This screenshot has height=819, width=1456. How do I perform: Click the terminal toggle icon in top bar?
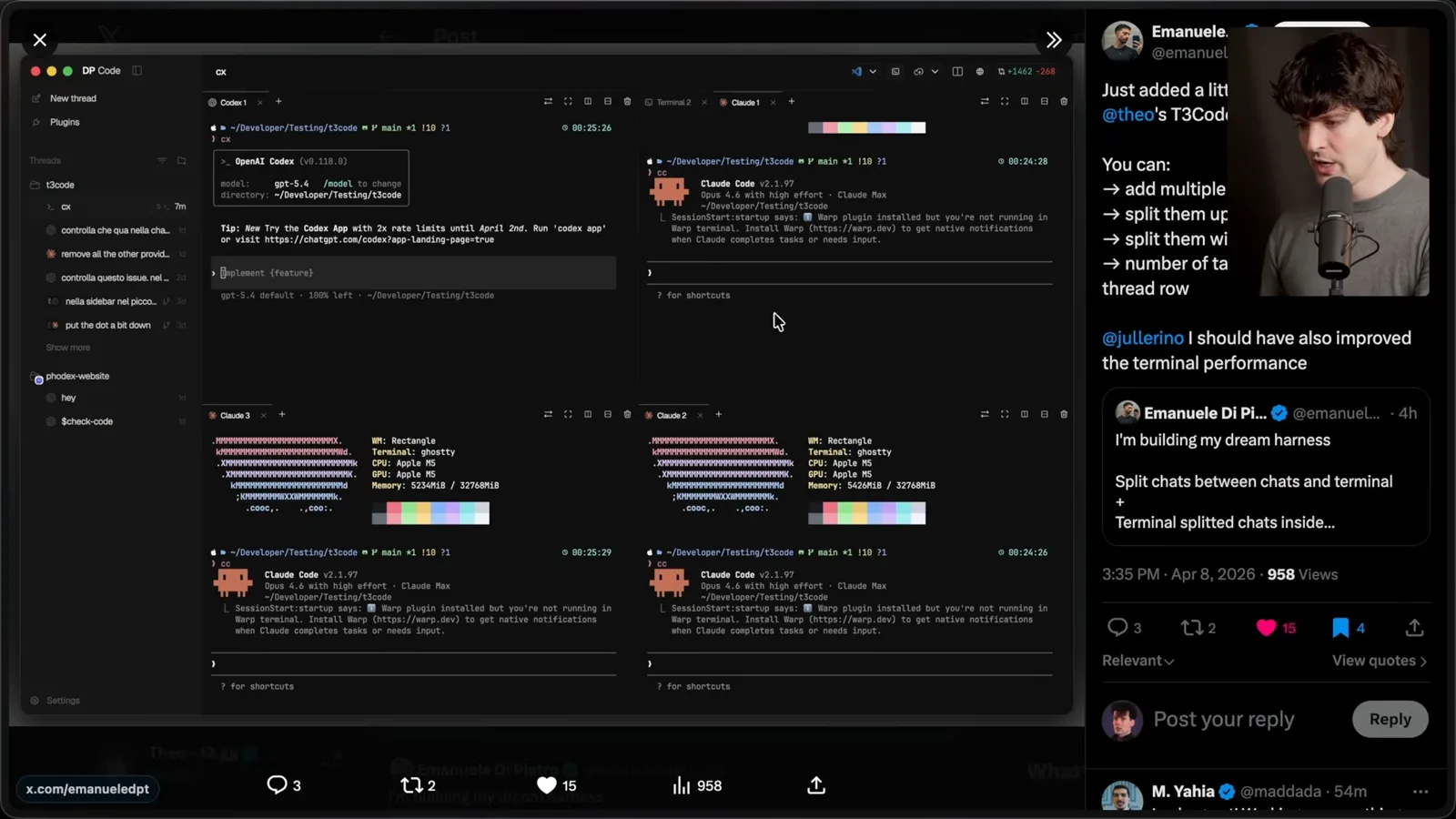pos(895,71)
